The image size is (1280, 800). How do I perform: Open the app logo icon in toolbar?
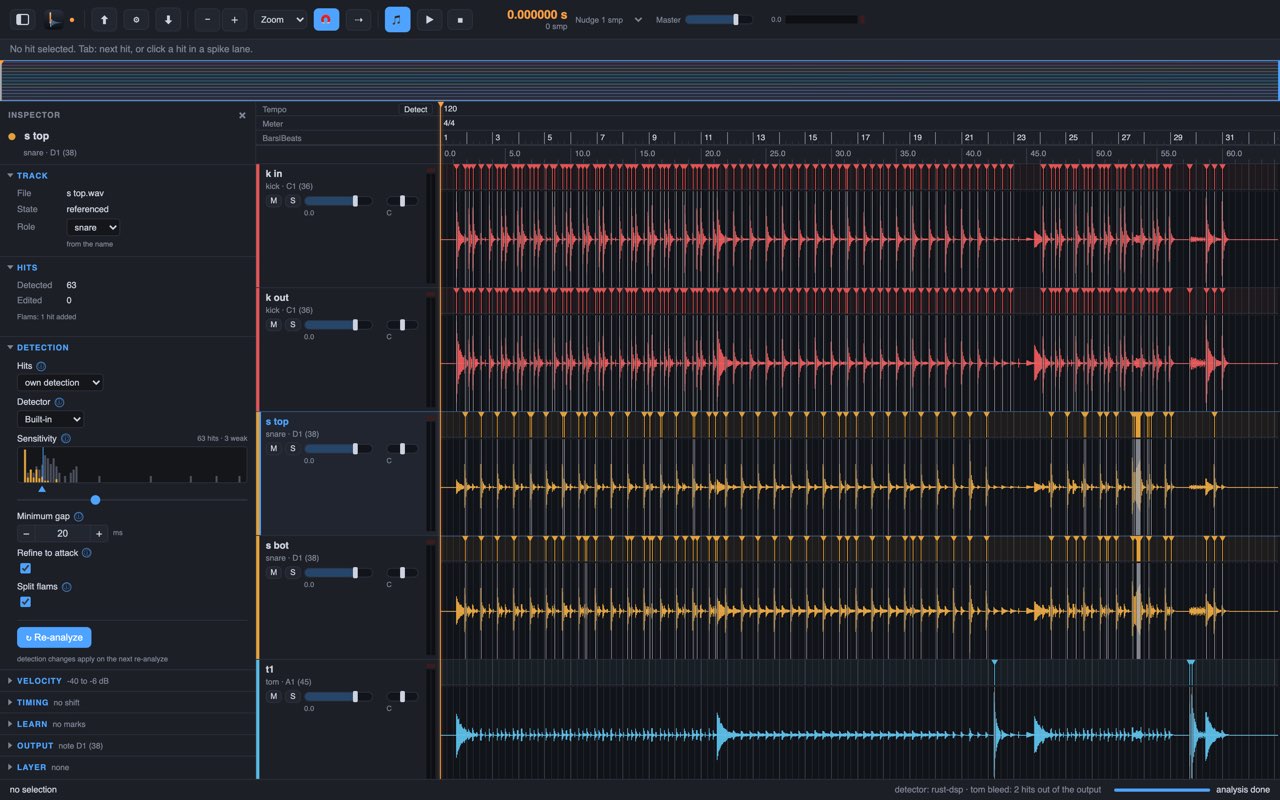tap(54, 19)
